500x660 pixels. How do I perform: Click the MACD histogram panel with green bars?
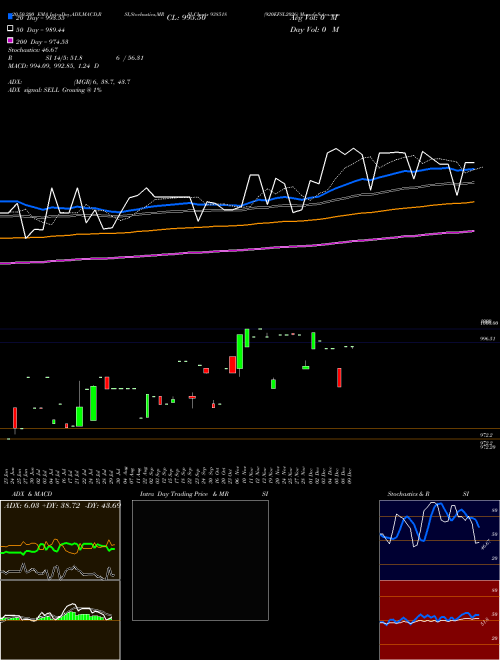click(x=60, y=620)
